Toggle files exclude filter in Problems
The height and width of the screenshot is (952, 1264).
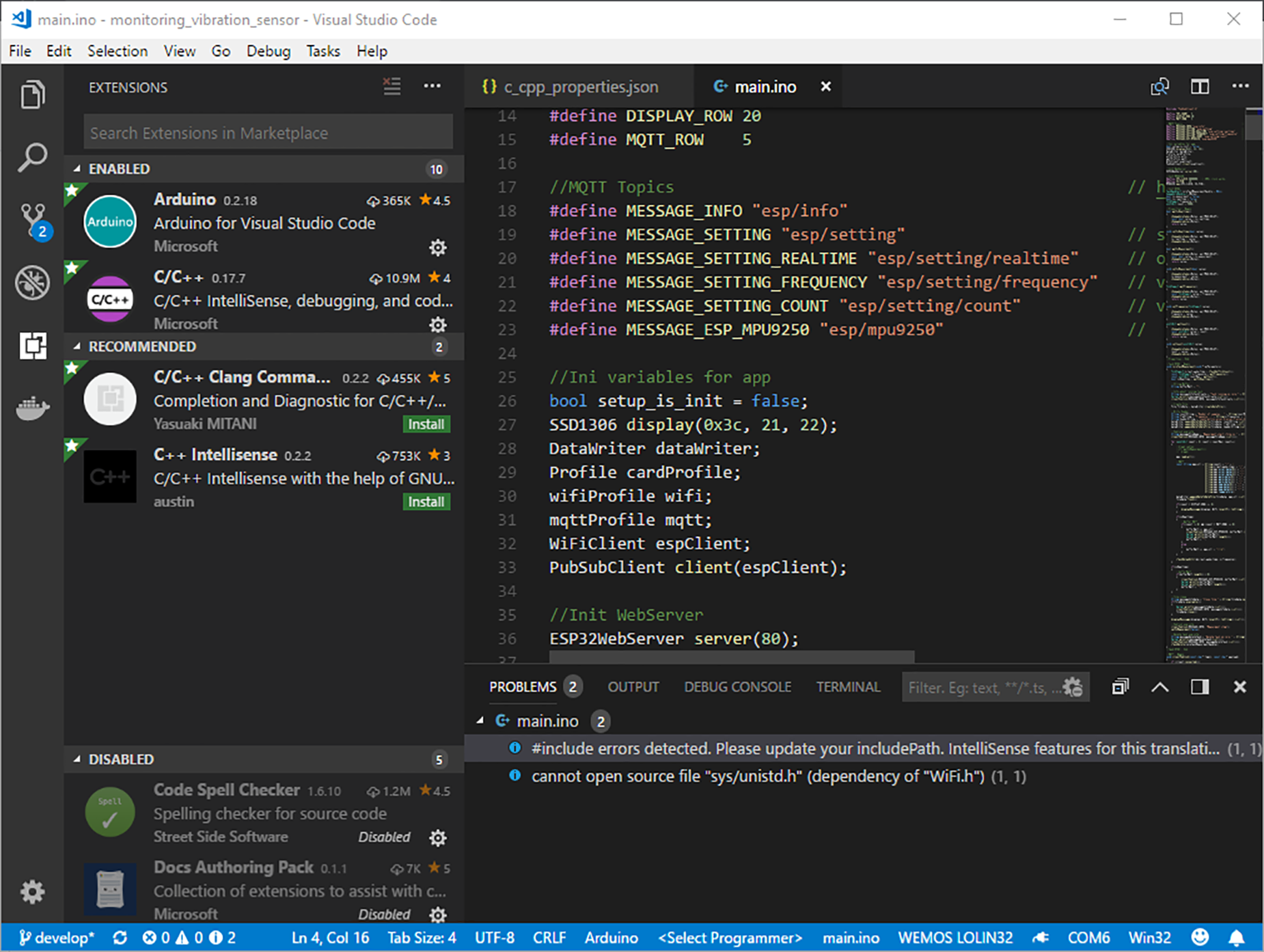coord(1073,687)
